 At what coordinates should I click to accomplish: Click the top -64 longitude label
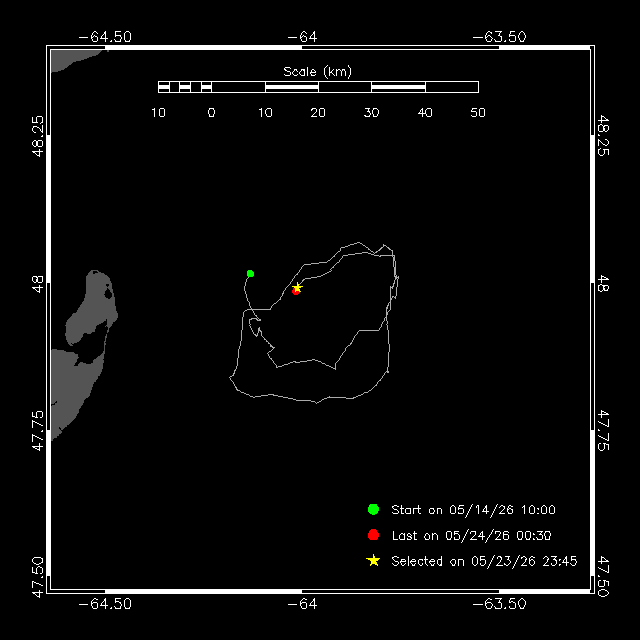(x=302, y=37)
